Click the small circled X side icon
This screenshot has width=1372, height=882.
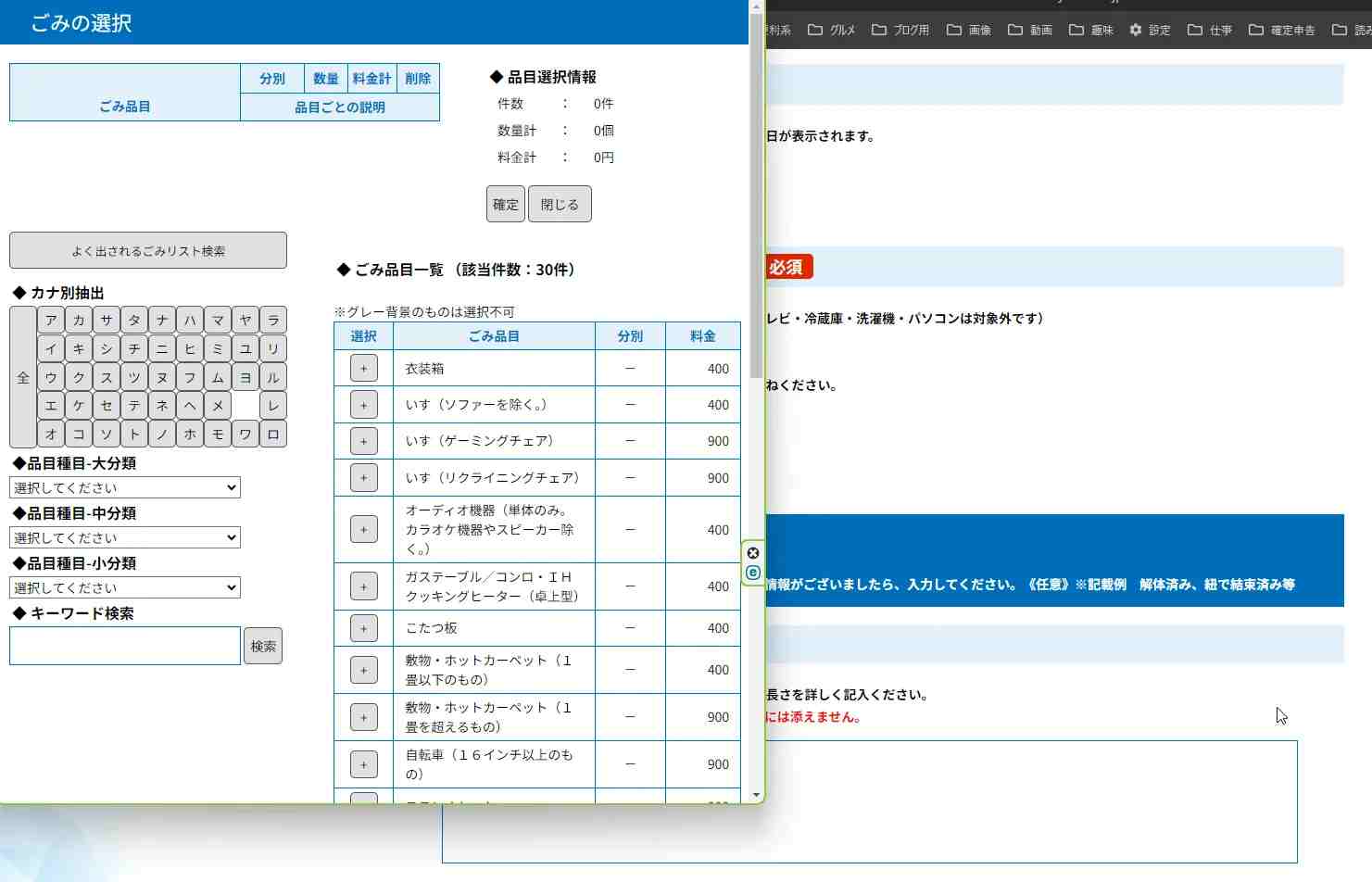tap(753, 553)
